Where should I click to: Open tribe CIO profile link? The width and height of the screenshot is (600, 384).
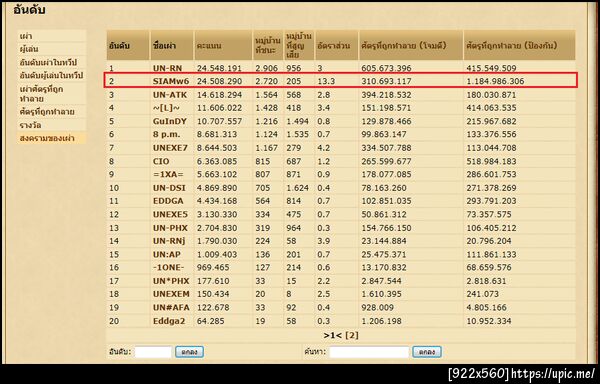(161, 161)
